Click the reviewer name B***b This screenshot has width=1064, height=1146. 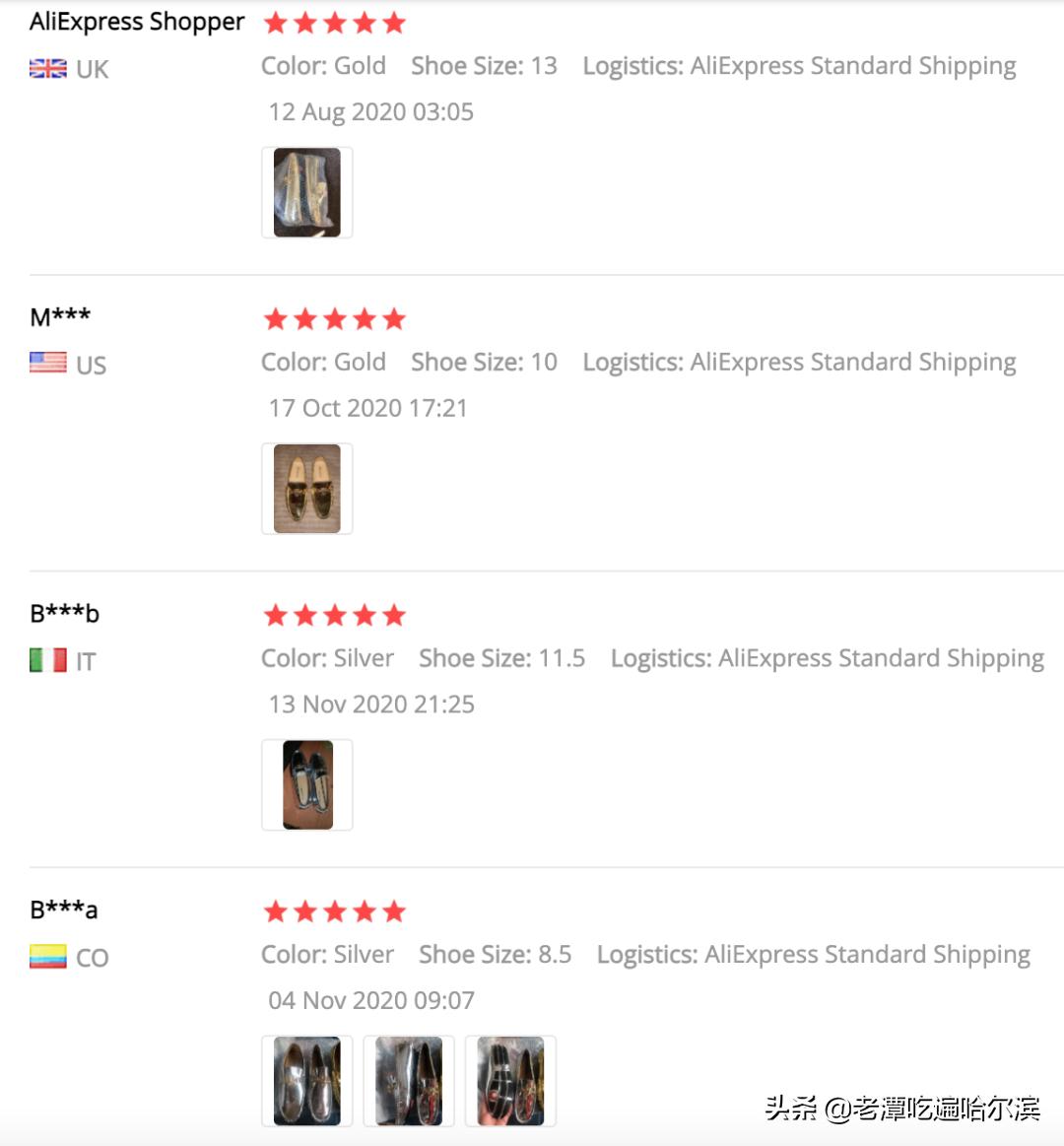[64, 614]
